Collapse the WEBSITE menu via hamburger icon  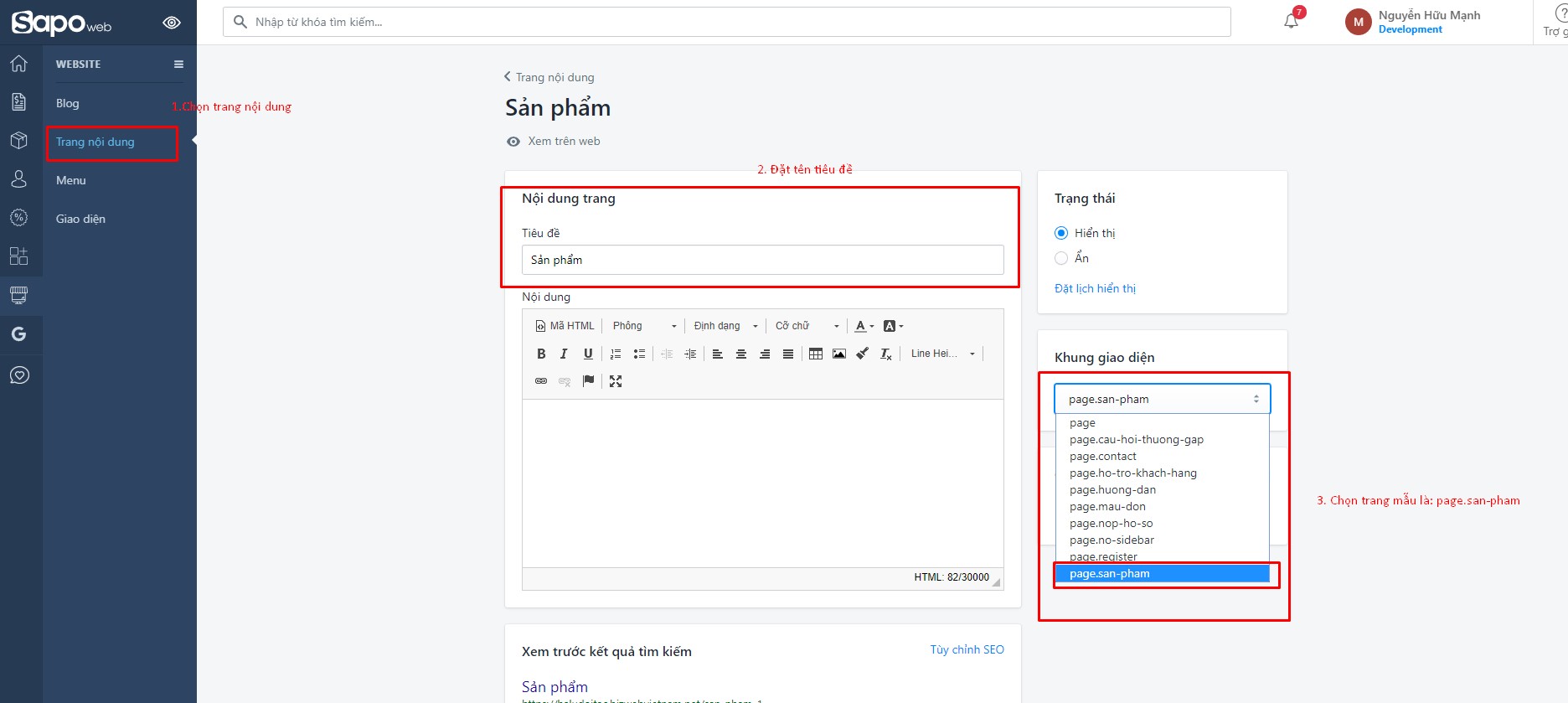click(x=178, y=64)
